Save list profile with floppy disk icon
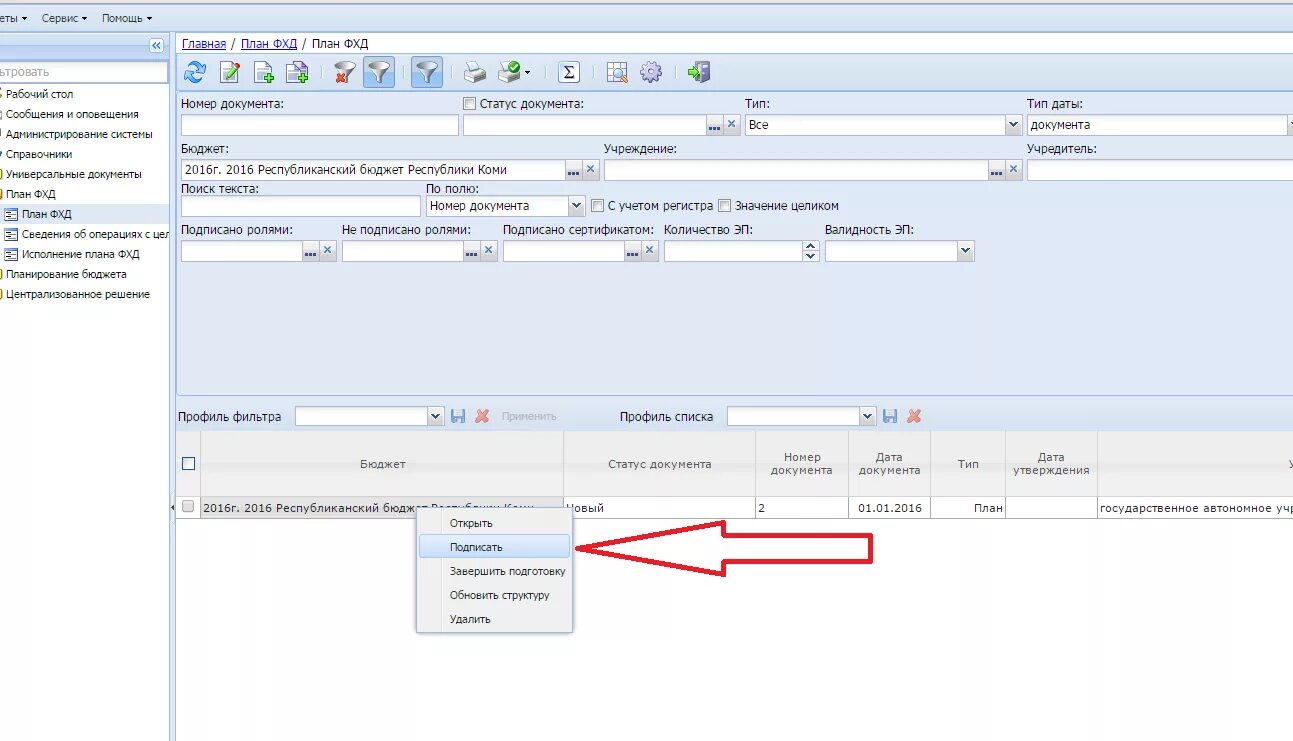Image resolution: width=1293 pixels, height=741 pixels. click(890, 416)
